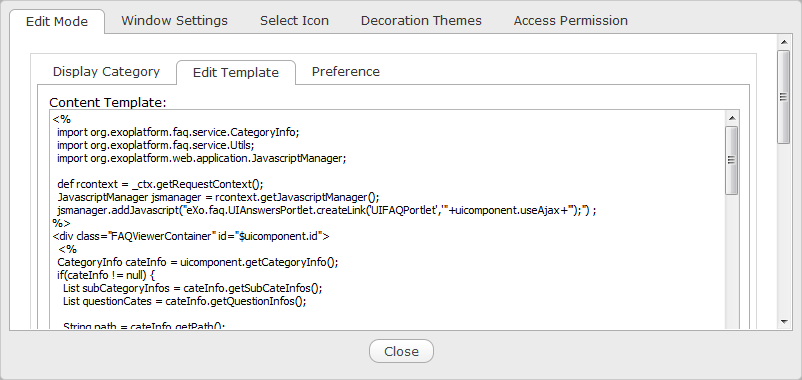Viewport: 802px width, 380px height.
Task: Place cursor on the FAQViewerContainer div line
Action: click(x=191, y=236)
